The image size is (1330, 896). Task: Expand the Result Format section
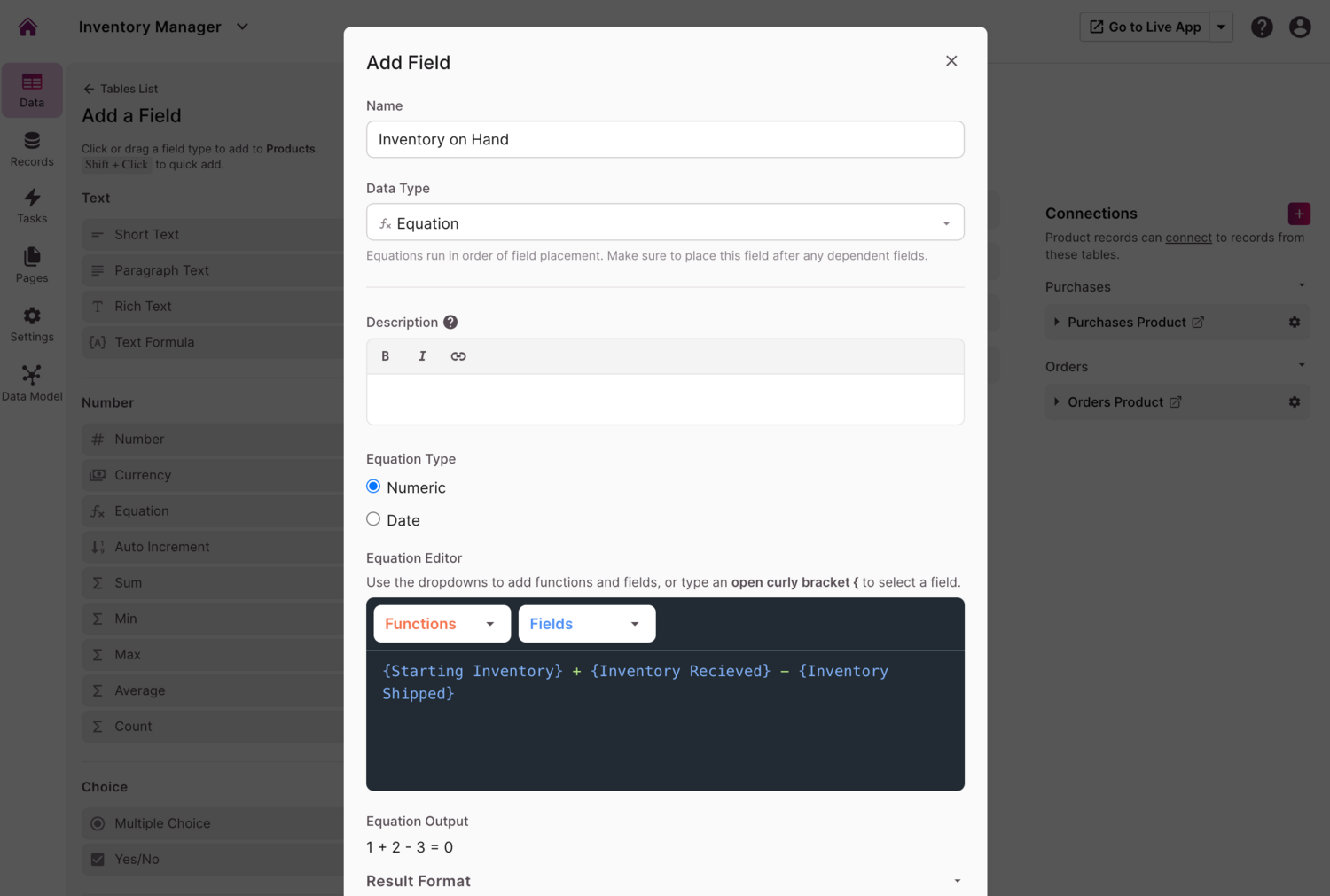tap(957, 880)
